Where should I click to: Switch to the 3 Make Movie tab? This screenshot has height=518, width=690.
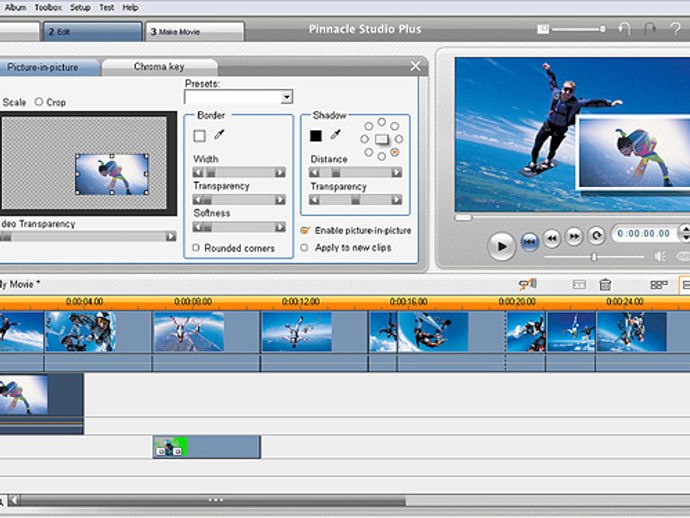[x=195, y=31]
